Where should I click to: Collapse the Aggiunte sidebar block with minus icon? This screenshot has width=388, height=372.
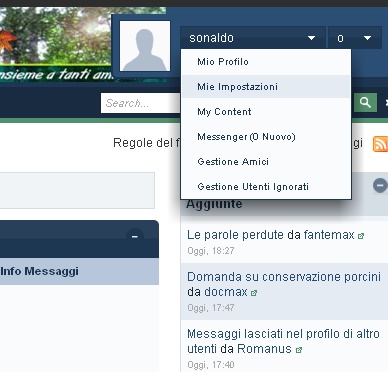pyautogui.click(x=380, y=185)
